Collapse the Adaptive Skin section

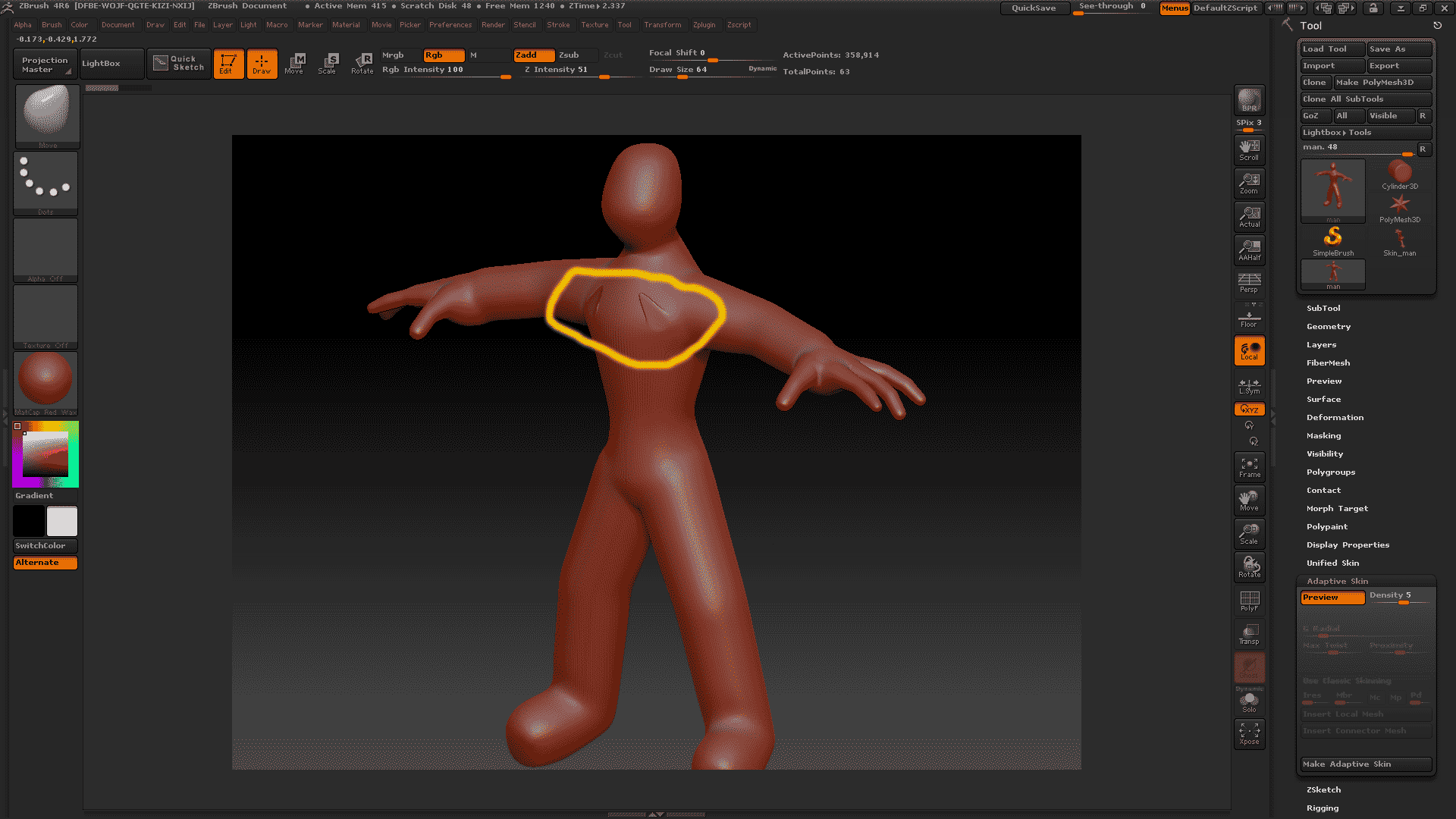1337,582
